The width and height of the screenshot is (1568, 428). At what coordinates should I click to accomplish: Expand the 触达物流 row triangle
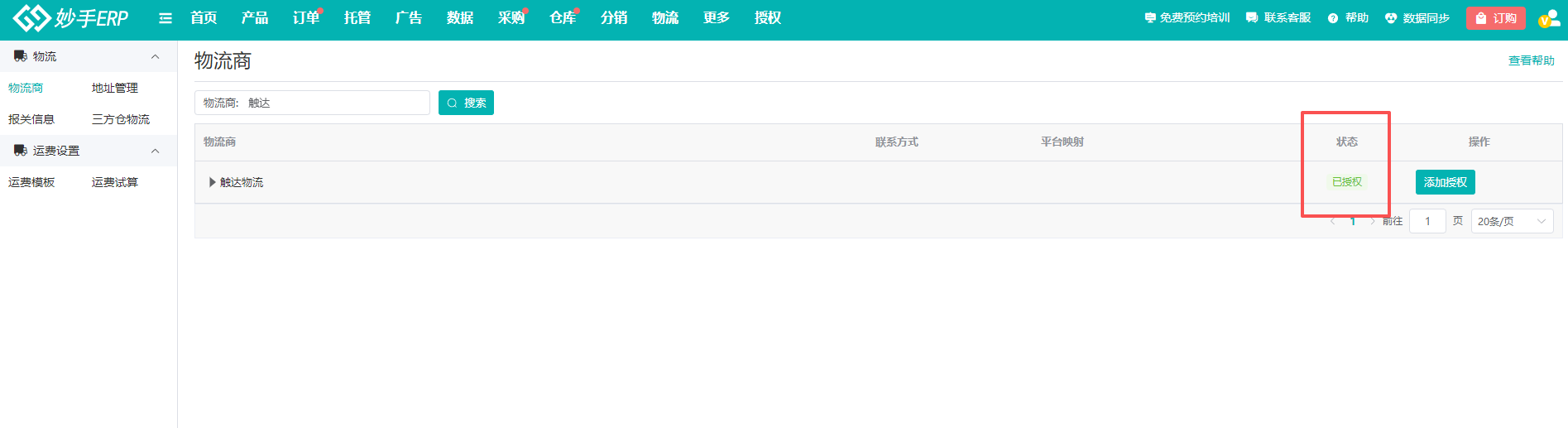coord(213,182)
